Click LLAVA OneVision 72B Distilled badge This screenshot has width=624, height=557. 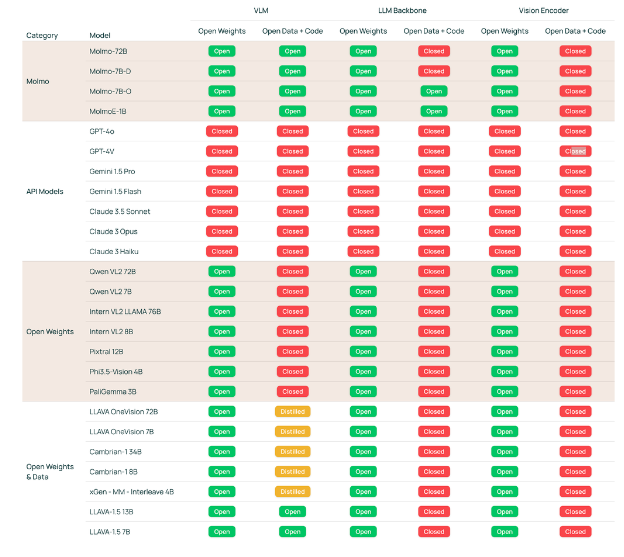point(292,412)
